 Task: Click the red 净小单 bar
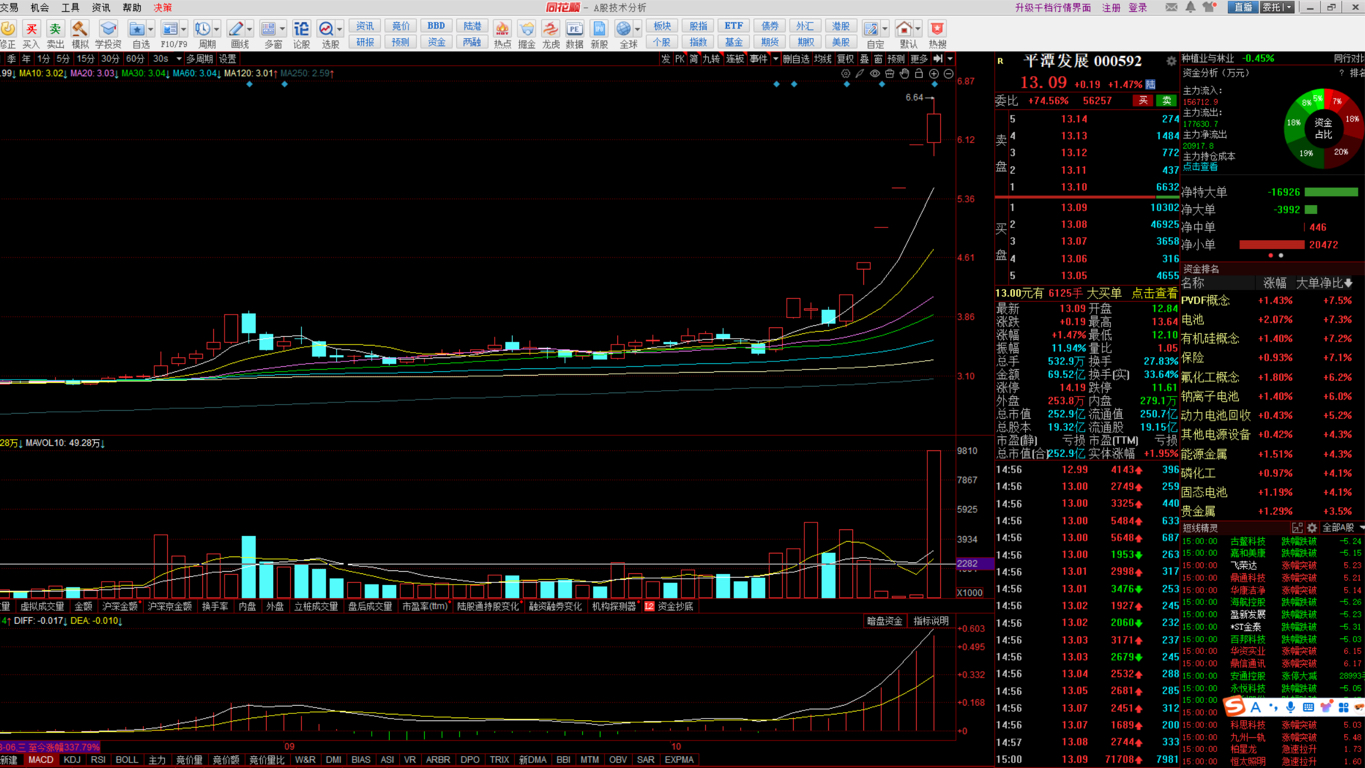(1272, 244)
